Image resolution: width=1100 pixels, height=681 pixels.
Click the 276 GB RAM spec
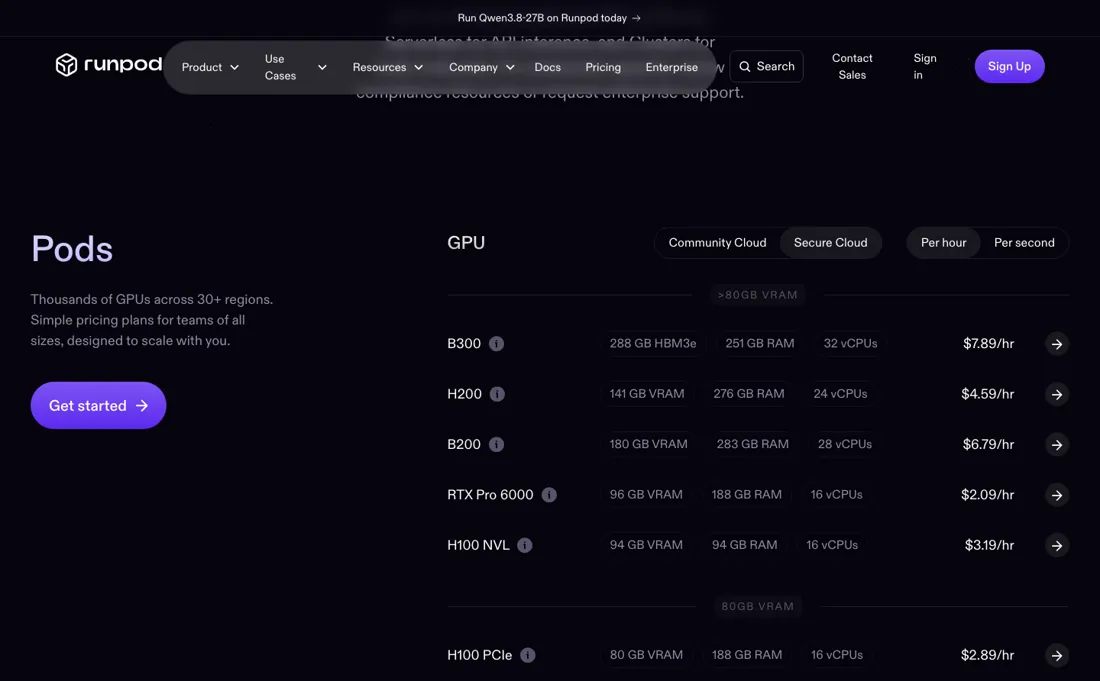pyautogui.click(x=749, y=394)
